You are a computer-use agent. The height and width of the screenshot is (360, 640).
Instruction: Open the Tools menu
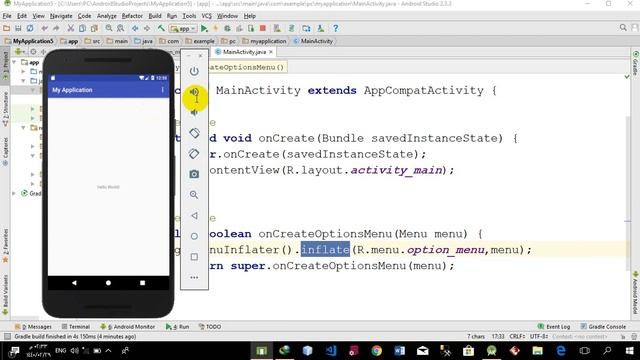tap(189, 16)
